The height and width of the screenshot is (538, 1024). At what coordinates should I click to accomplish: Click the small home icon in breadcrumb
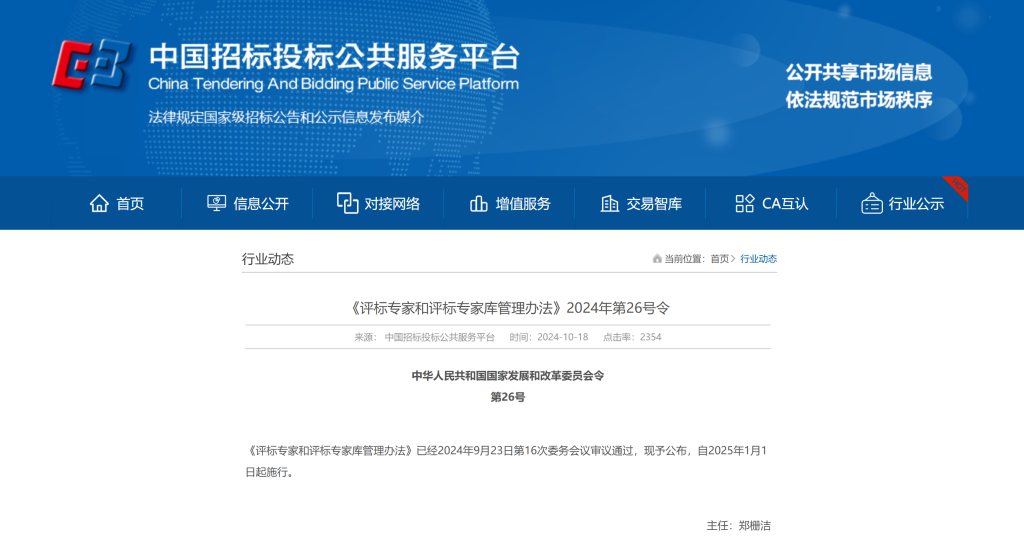[657, 259]
